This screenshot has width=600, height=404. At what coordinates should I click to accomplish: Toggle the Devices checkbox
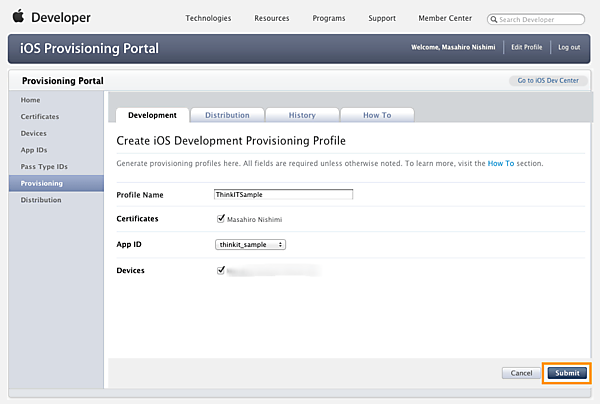click(x=220, y=269)
